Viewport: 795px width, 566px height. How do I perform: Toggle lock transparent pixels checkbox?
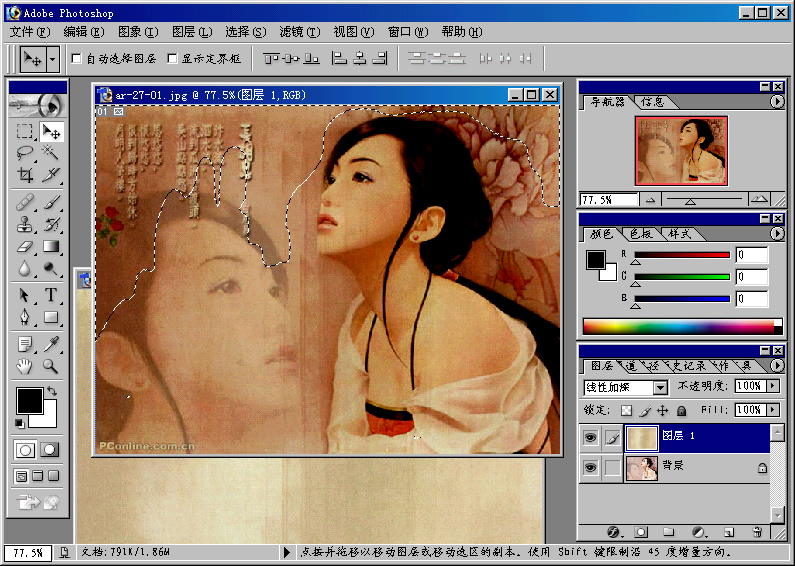point(627,410)
